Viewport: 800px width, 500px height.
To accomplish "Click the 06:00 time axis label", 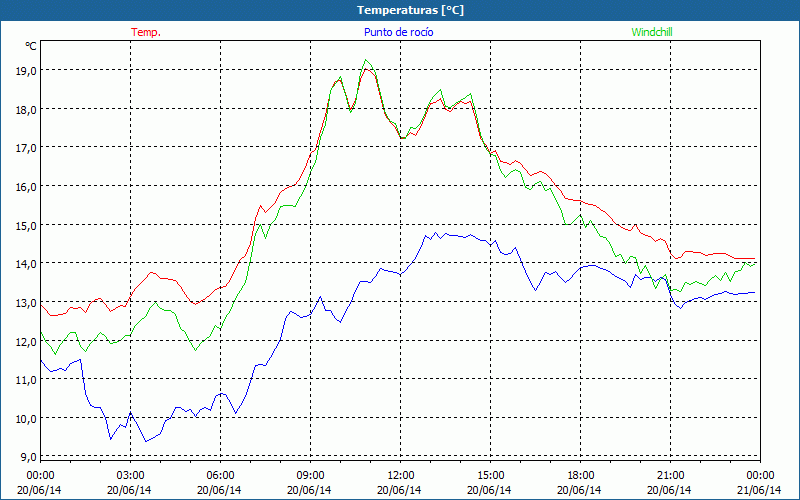I will pos(220,476).
